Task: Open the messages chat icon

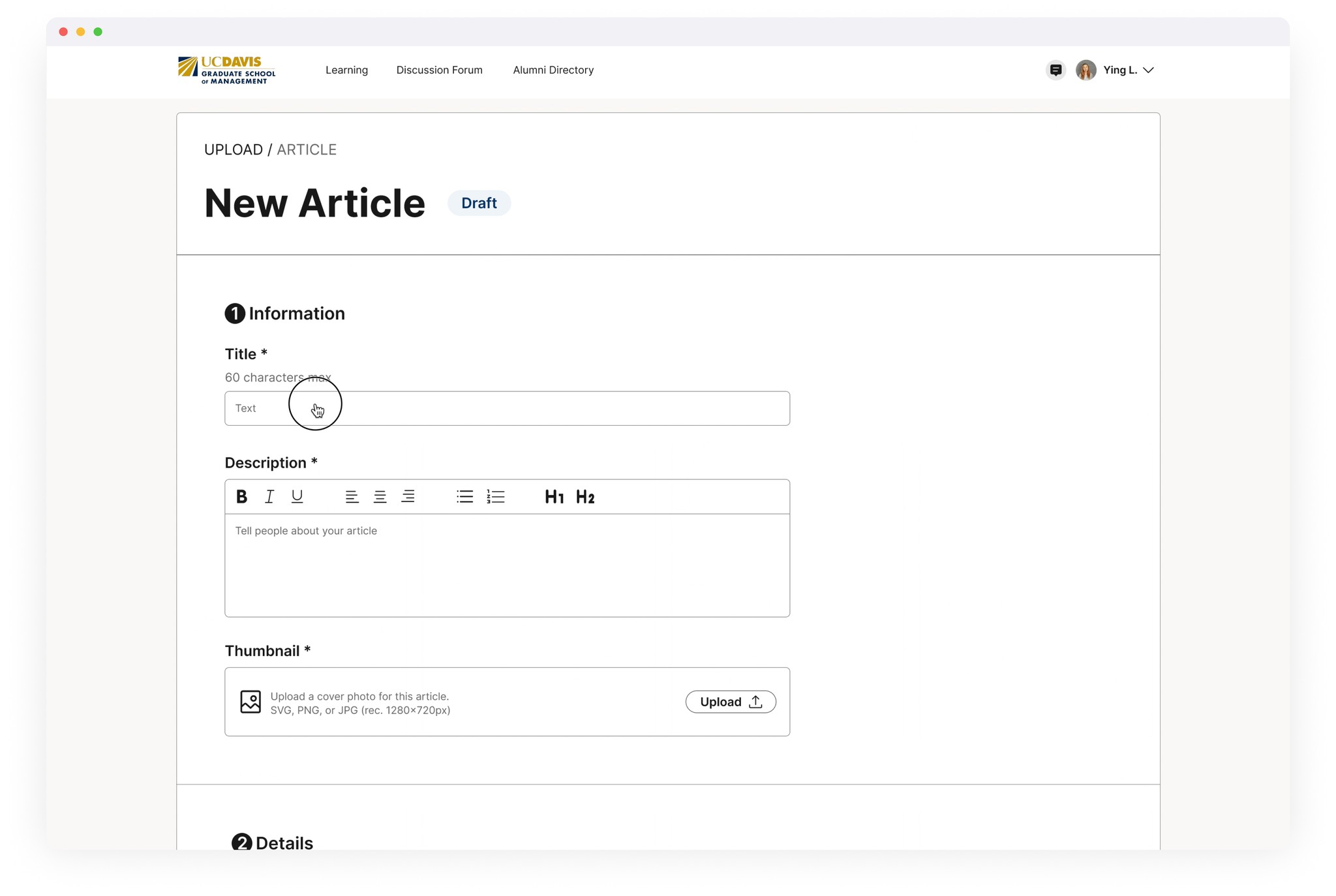Action: (x=1055, y=70)
